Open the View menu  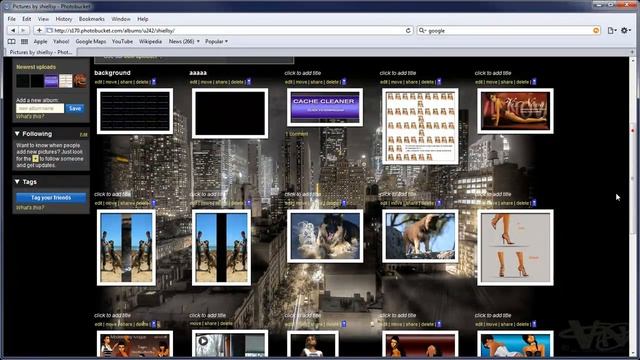[43, 19]
